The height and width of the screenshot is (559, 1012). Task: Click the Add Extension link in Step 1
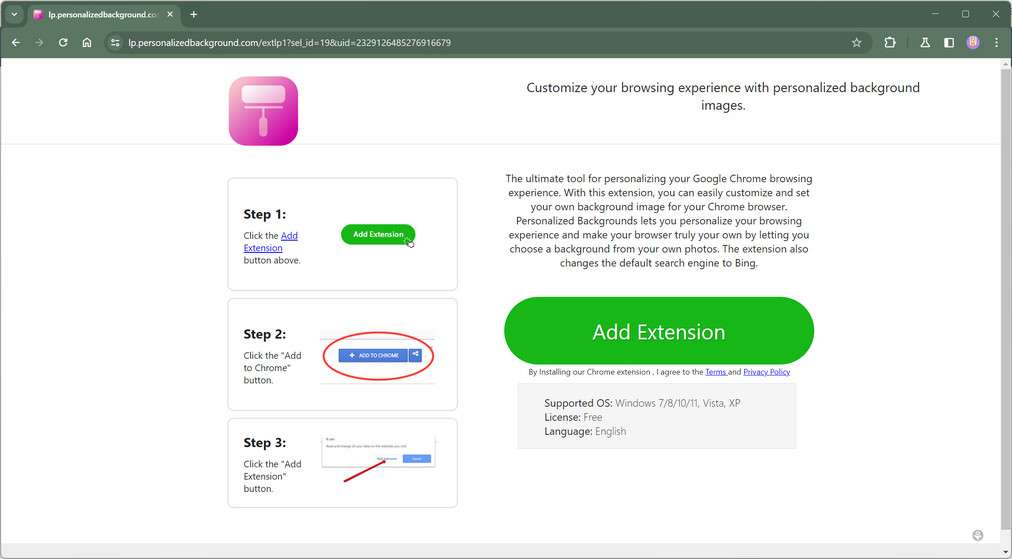(270, 242)
